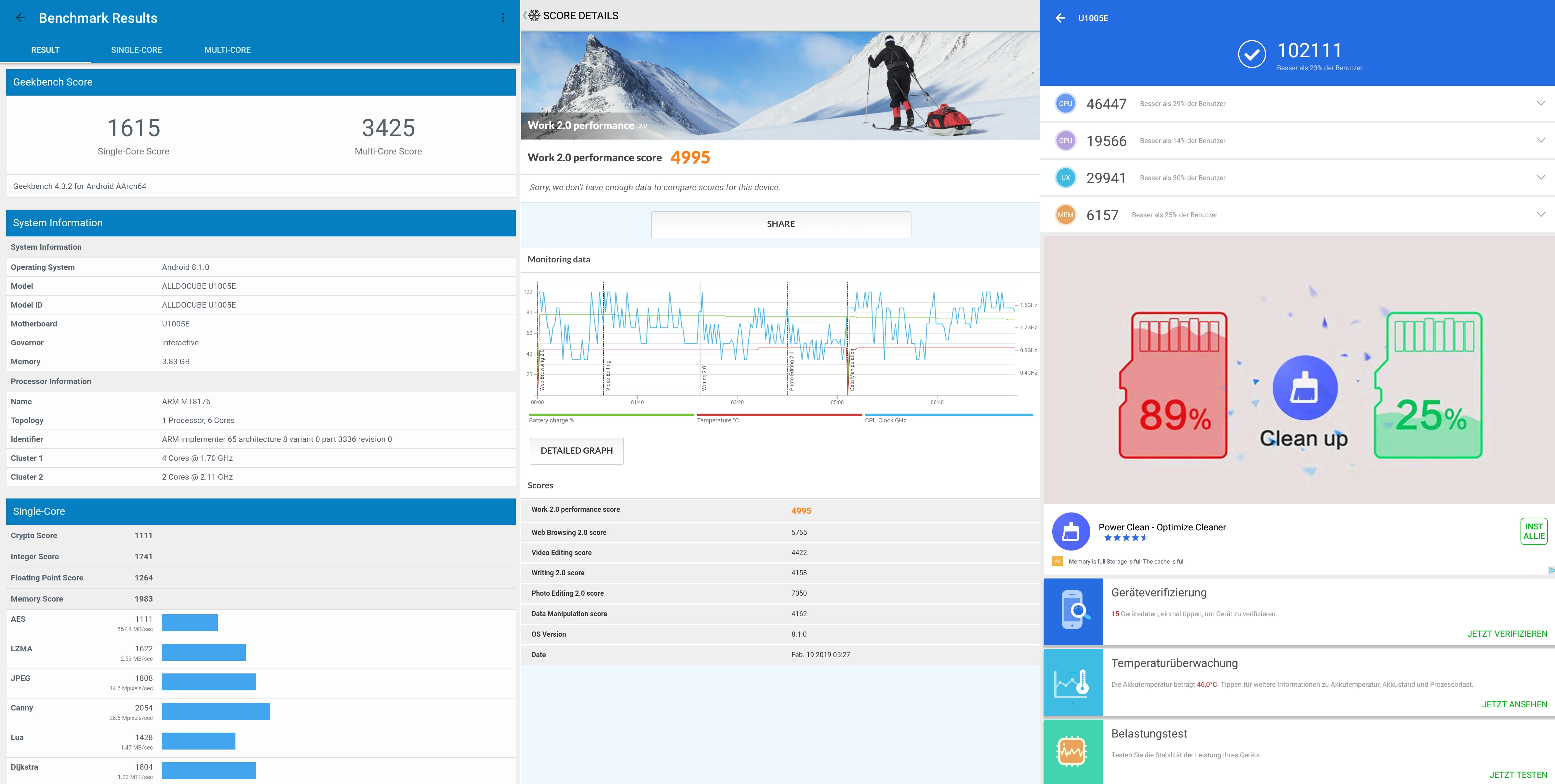1555x784 pixels.
Task: Tap the orange 4995 Work 2.0 score
Action: (x=690, y=157)
